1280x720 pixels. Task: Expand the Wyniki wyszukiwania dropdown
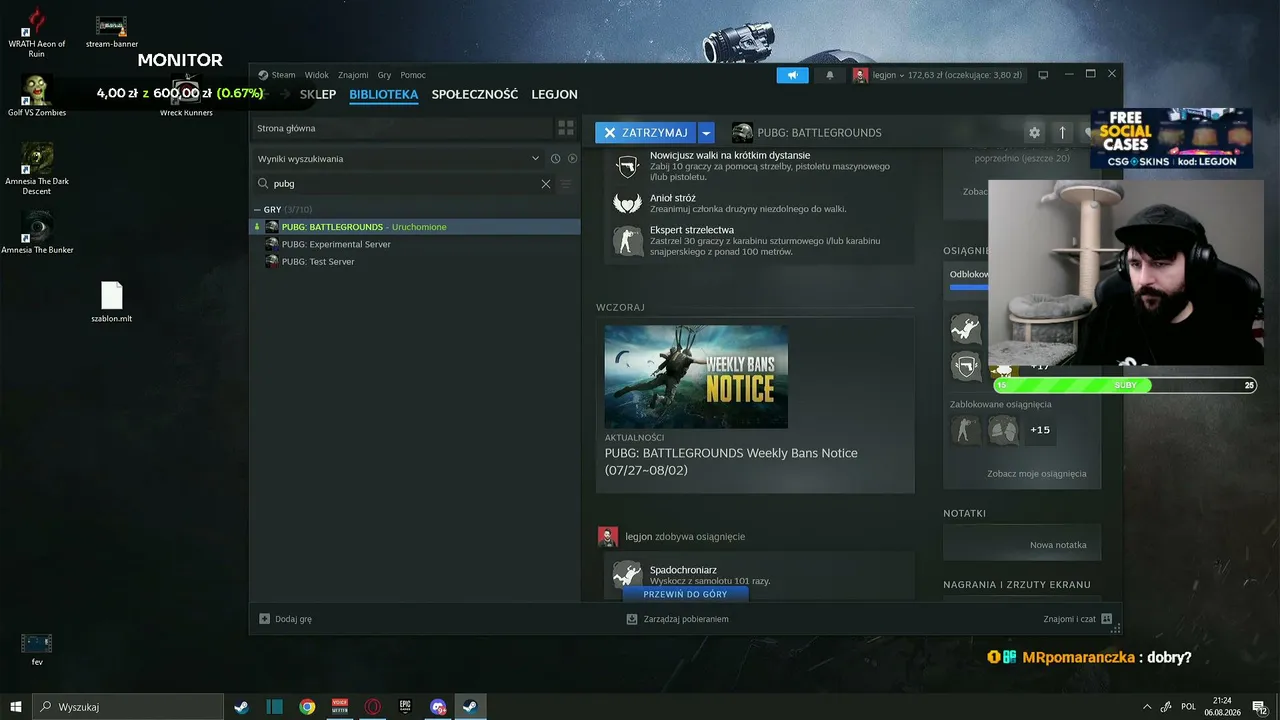536,159
